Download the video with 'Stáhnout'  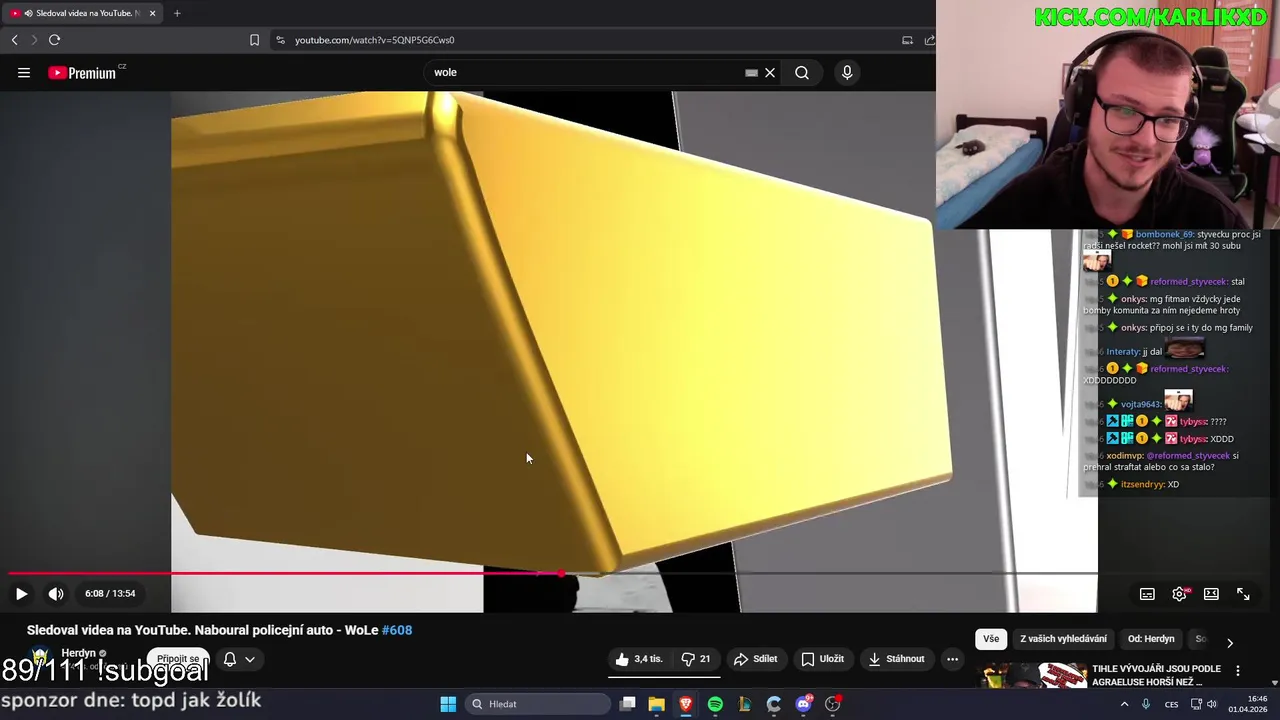pyautogui.click(x=897, y=659)
